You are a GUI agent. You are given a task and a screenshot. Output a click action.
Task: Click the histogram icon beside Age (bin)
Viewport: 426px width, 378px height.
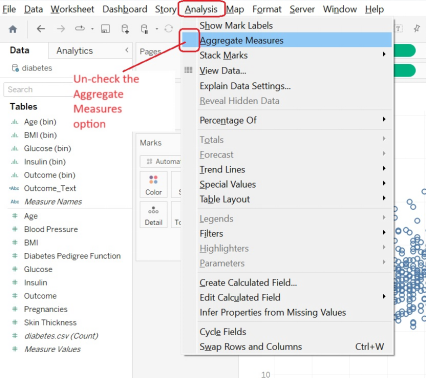15,122
